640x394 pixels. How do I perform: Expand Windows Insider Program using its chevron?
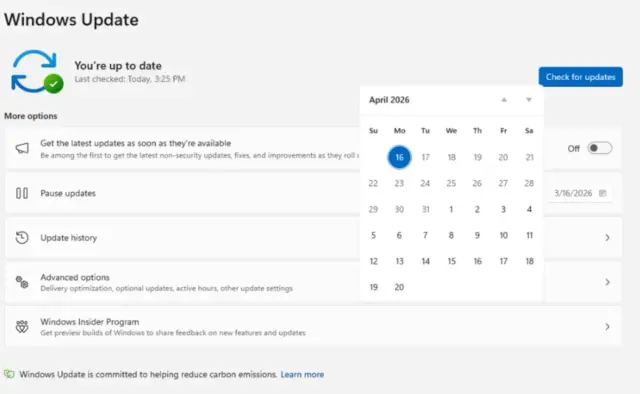[x=607, y=327]
